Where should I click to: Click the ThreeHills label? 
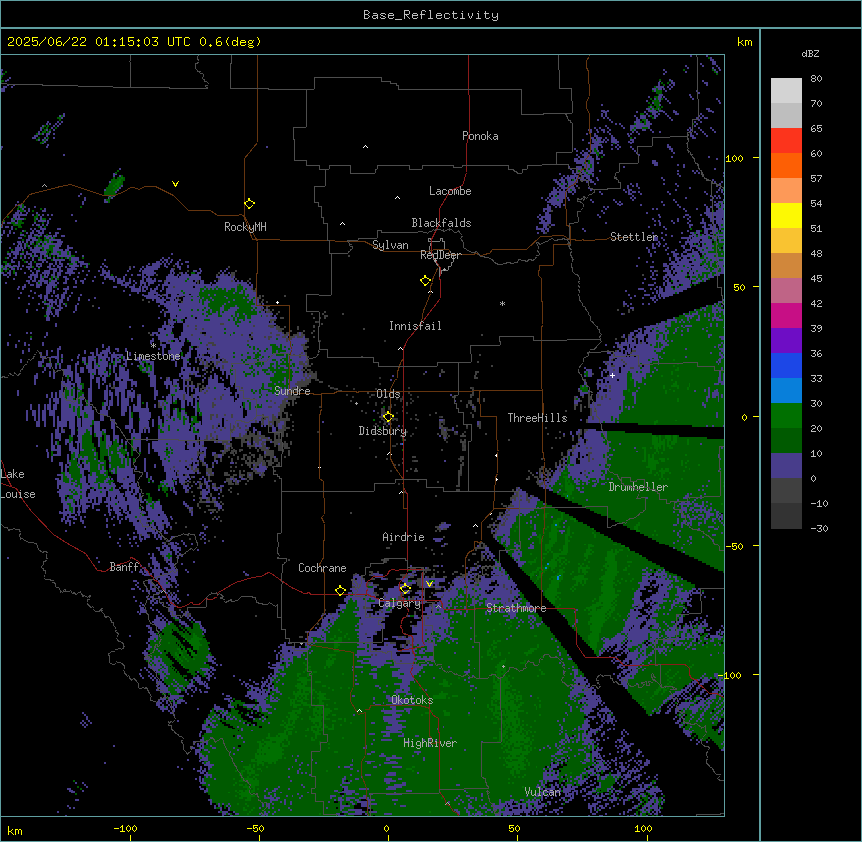point(537,418)
